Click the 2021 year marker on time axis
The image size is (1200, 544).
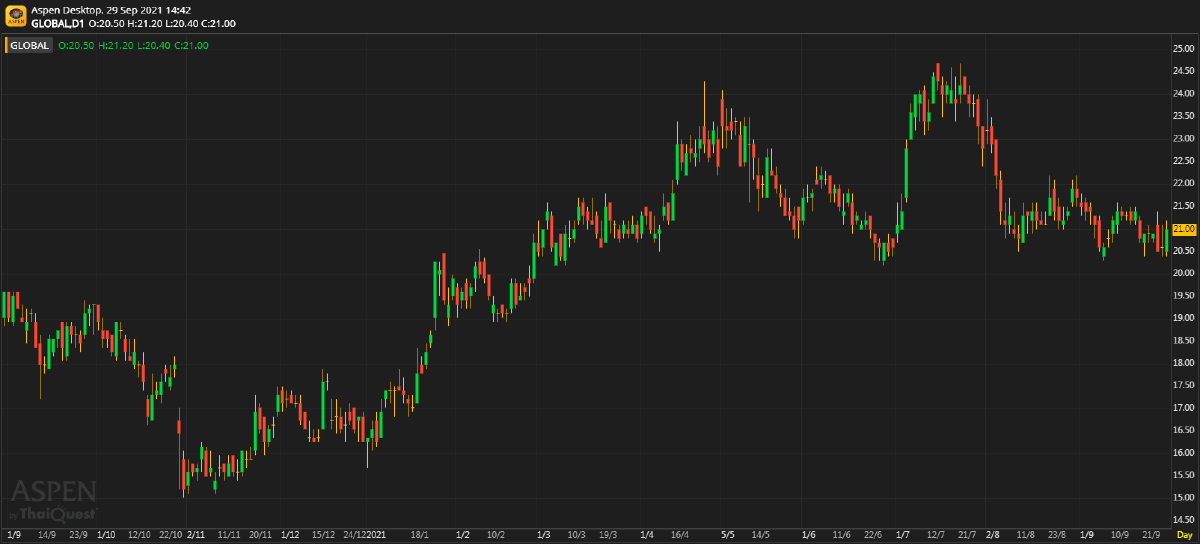[377, 536]
